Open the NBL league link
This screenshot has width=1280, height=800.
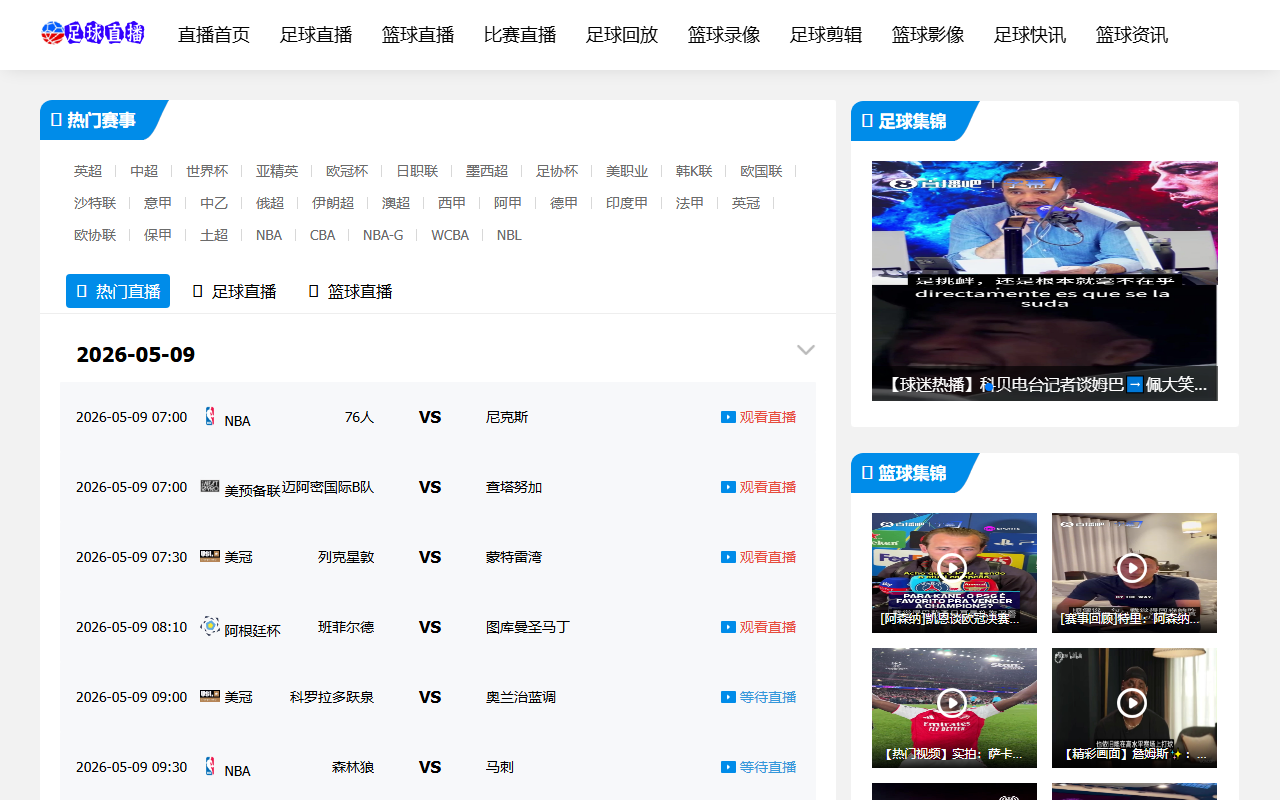[x=509, y=235]
